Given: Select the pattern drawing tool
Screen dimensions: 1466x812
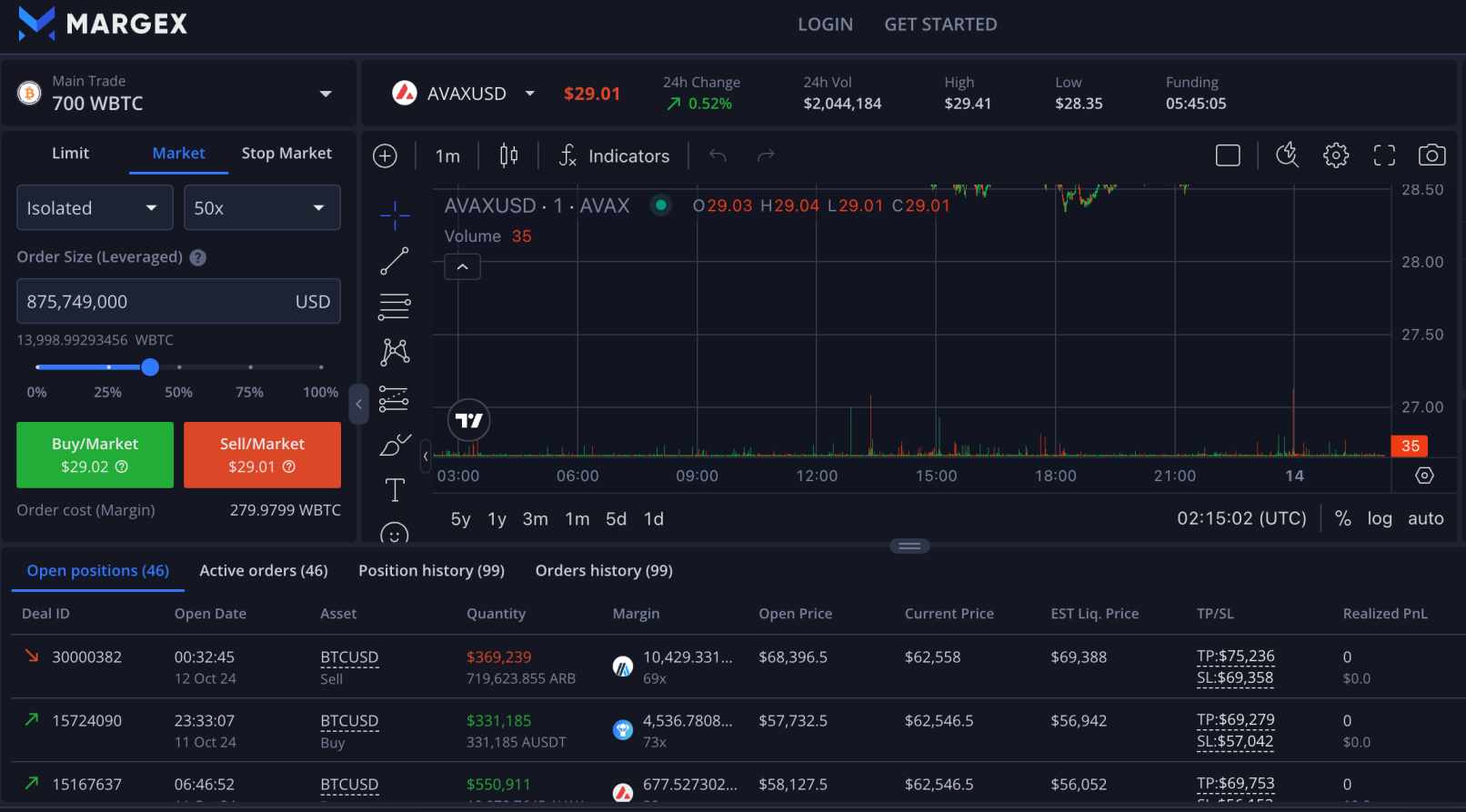Looking at the screenshot, I should (395, 352).
